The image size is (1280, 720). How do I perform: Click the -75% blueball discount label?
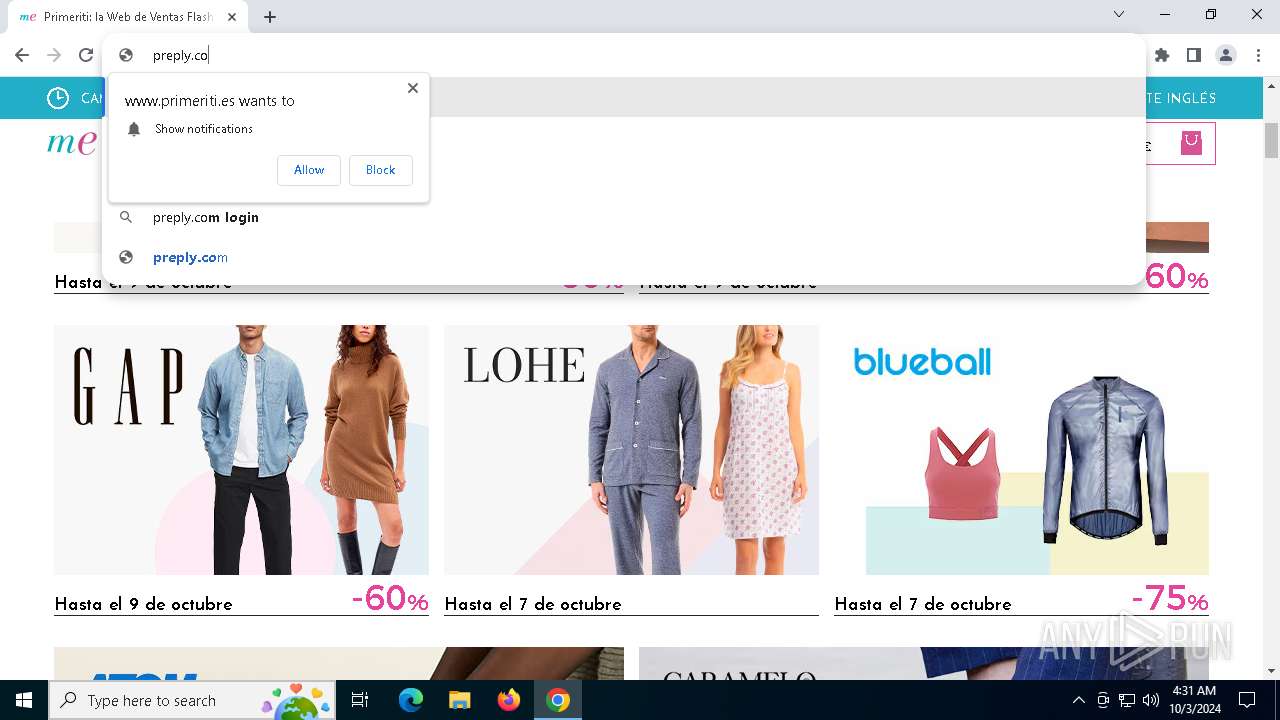1169,599
